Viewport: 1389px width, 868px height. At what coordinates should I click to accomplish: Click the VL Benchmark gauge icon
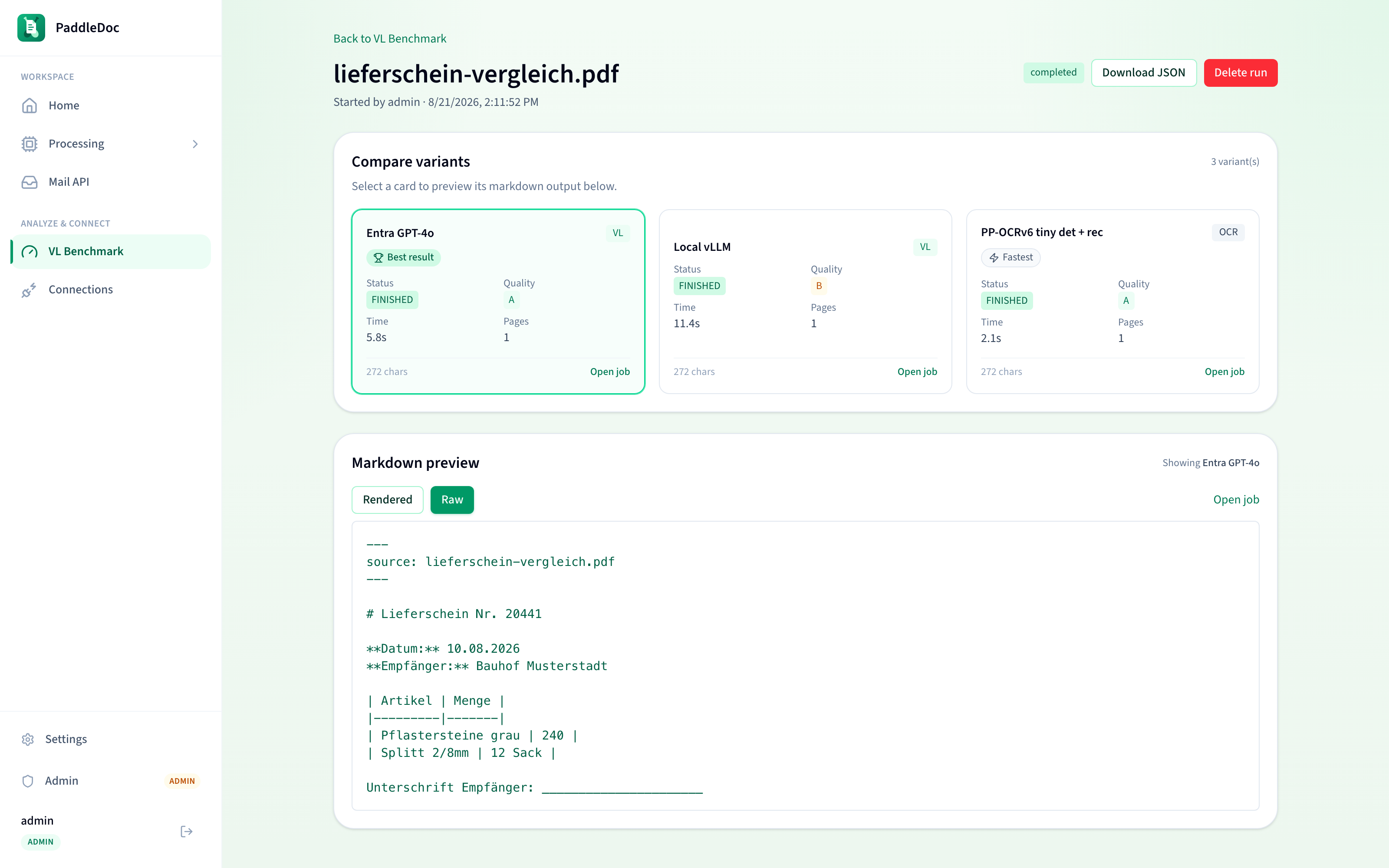point(29,251)
